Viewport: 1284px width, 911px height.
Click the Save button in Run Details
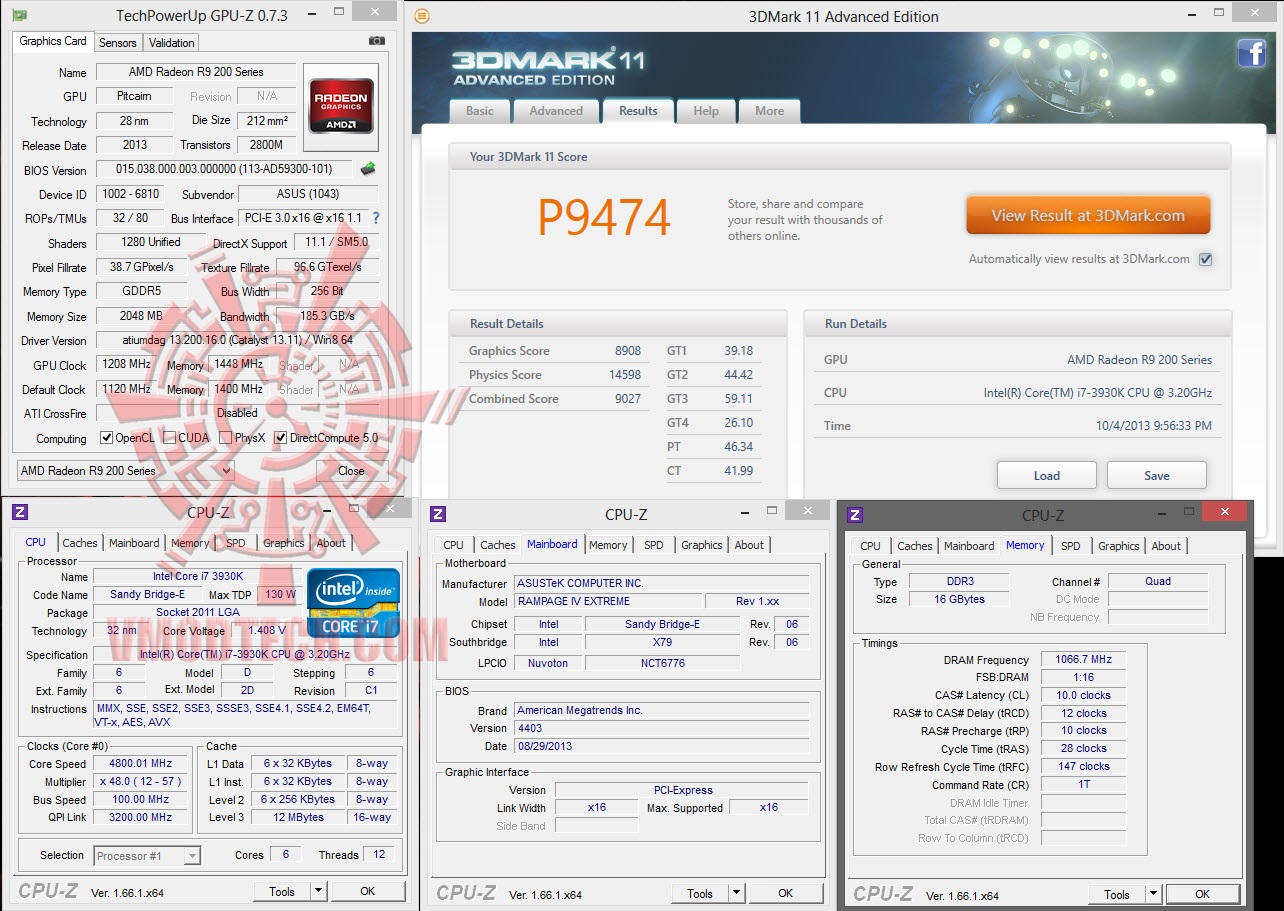[x=1157, y=475]
